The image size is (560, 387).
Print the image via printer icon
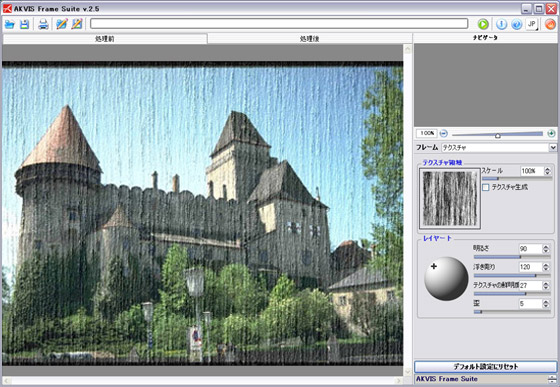point(43,24)
